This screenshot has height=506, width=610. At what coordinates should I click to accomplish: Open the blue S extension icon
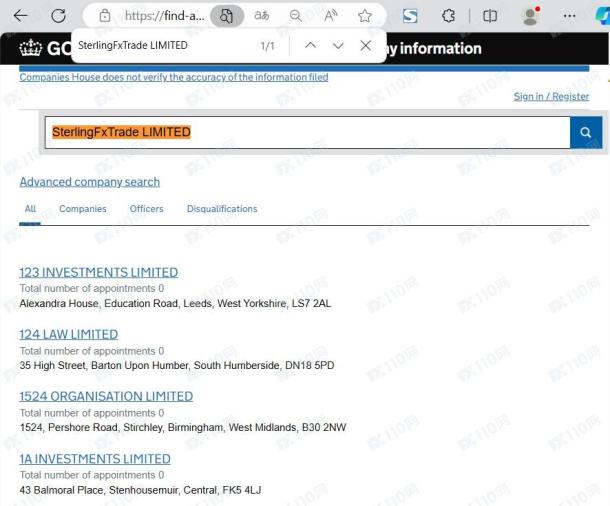tap(410, 16)
